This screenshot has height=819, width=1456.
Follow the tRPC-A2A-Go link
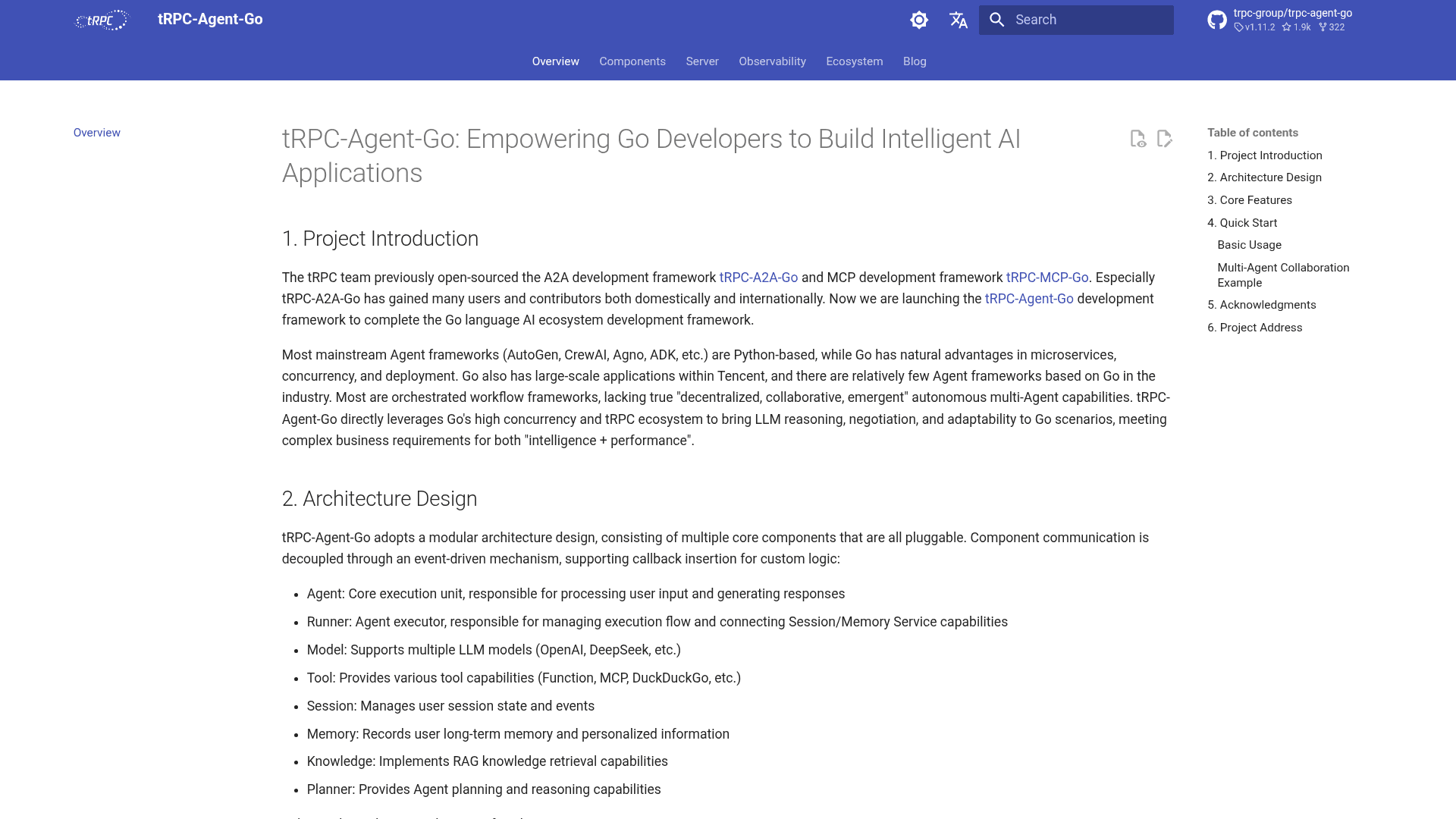[758, 278]
